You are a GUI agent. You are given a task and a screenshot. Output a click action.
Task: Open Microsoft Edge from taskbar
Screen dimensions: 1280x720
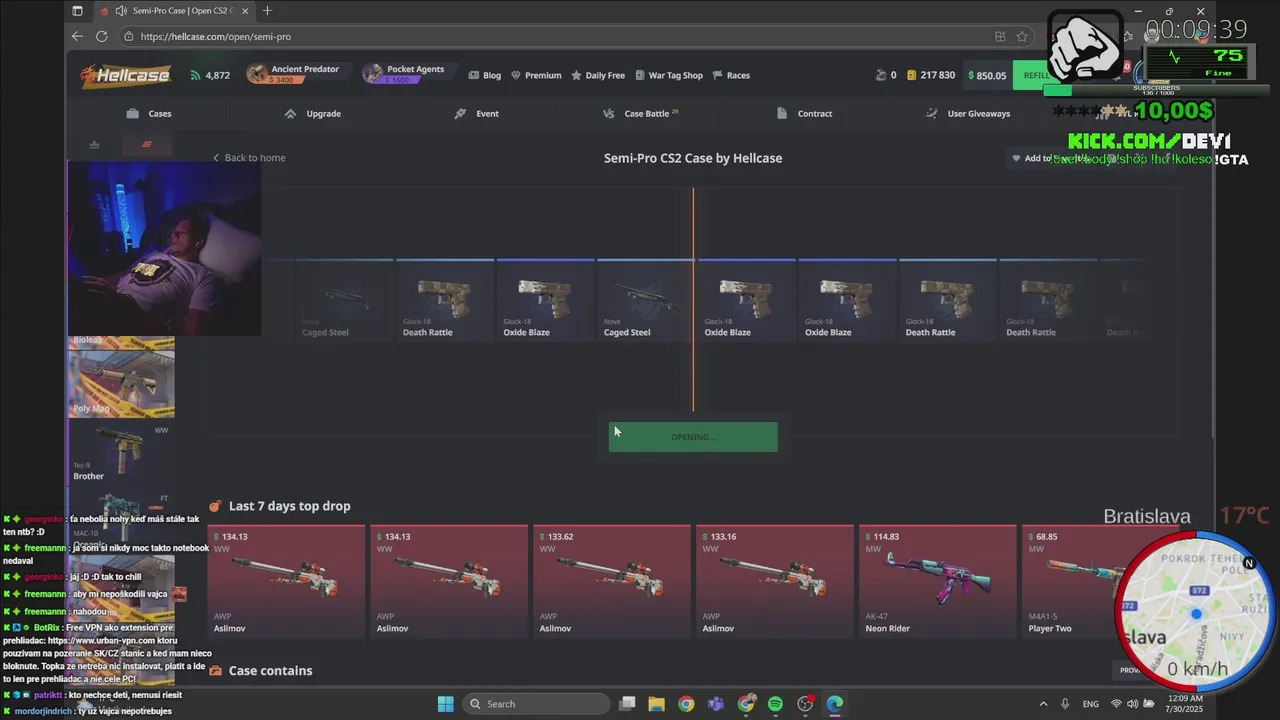coord(835,704)
